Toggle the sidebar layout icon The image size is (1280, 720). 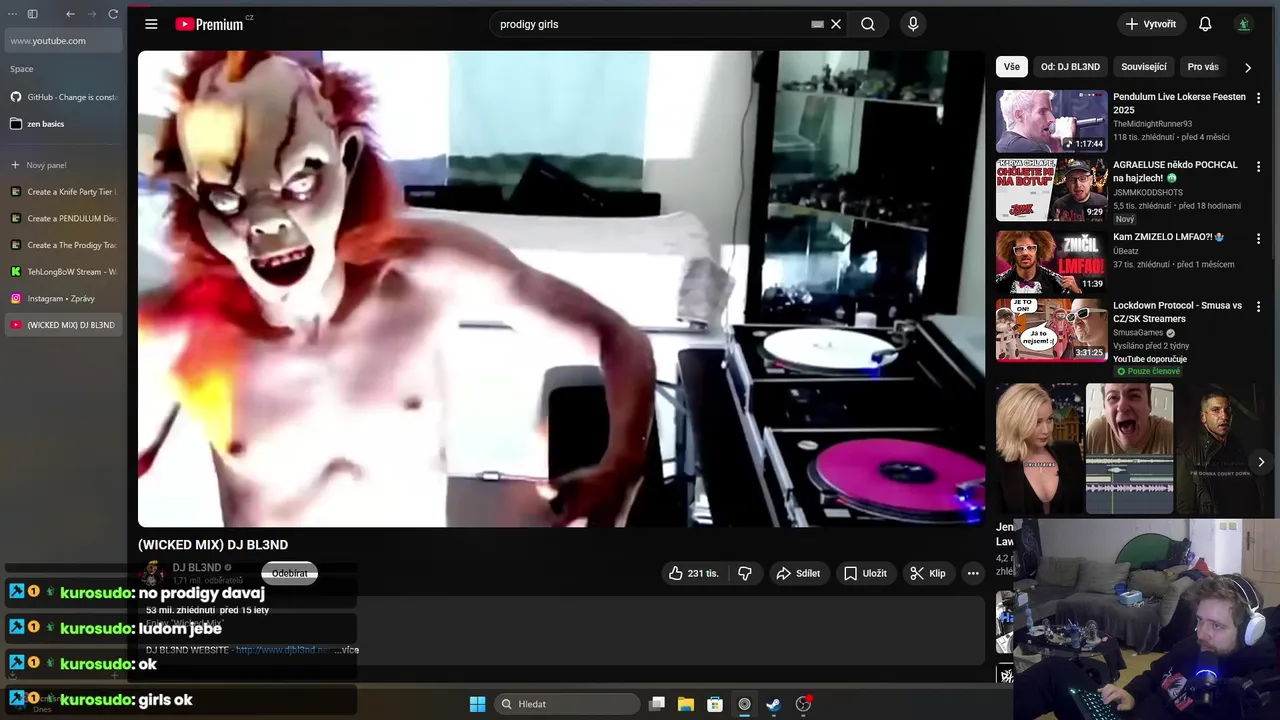point(32,14)
